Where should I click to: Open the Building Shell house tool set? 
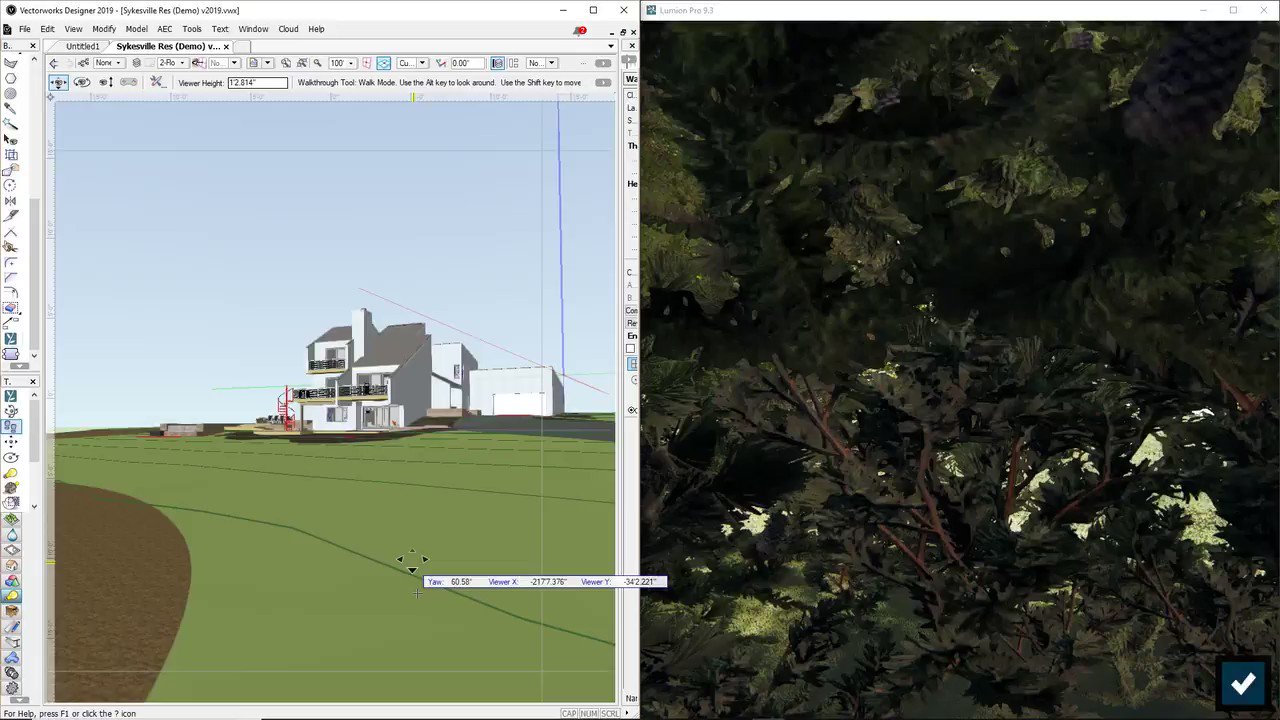(11, 566)
